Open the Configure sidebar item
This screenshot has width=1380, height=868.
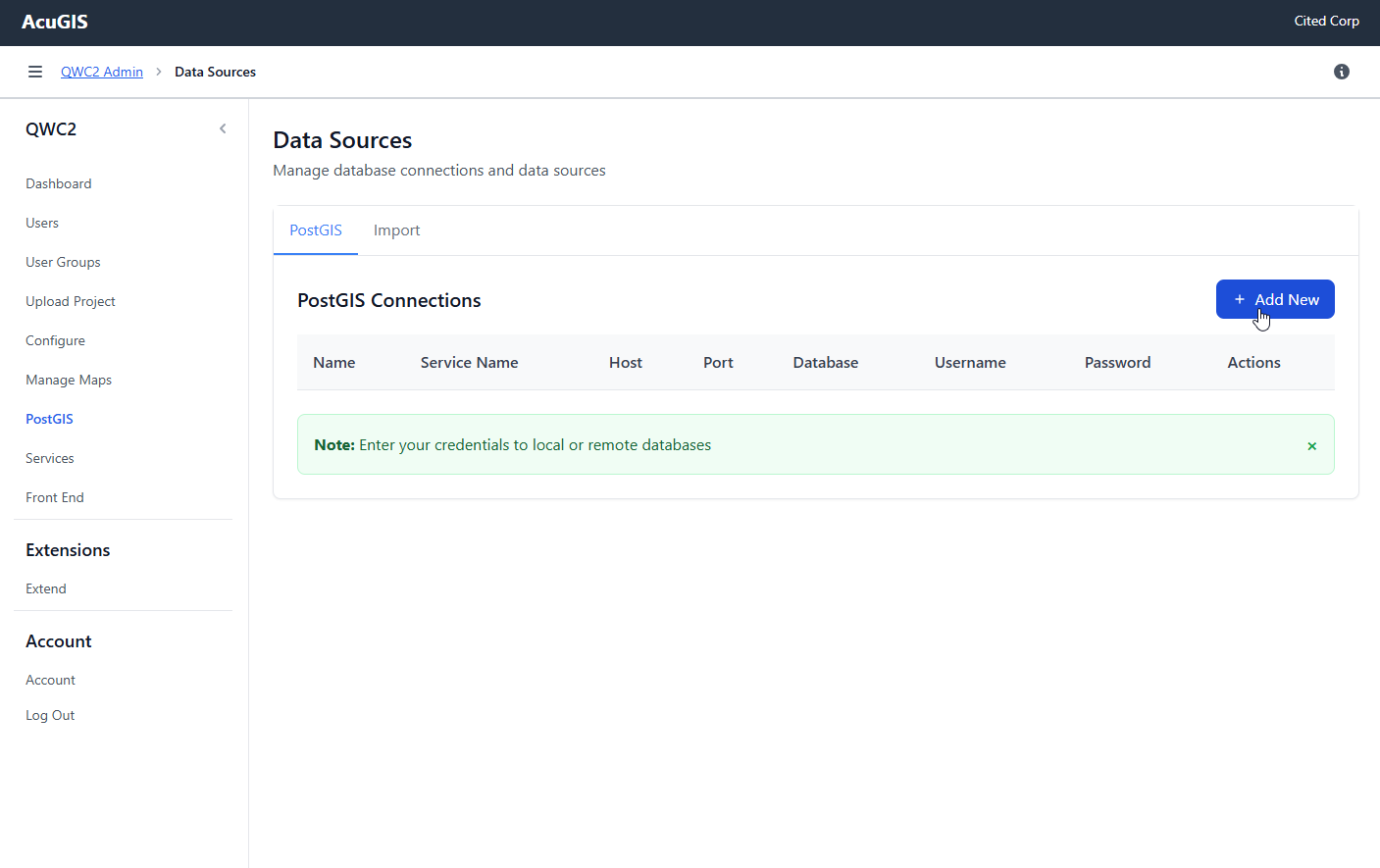pyautogui.click(x=55, y=340)
